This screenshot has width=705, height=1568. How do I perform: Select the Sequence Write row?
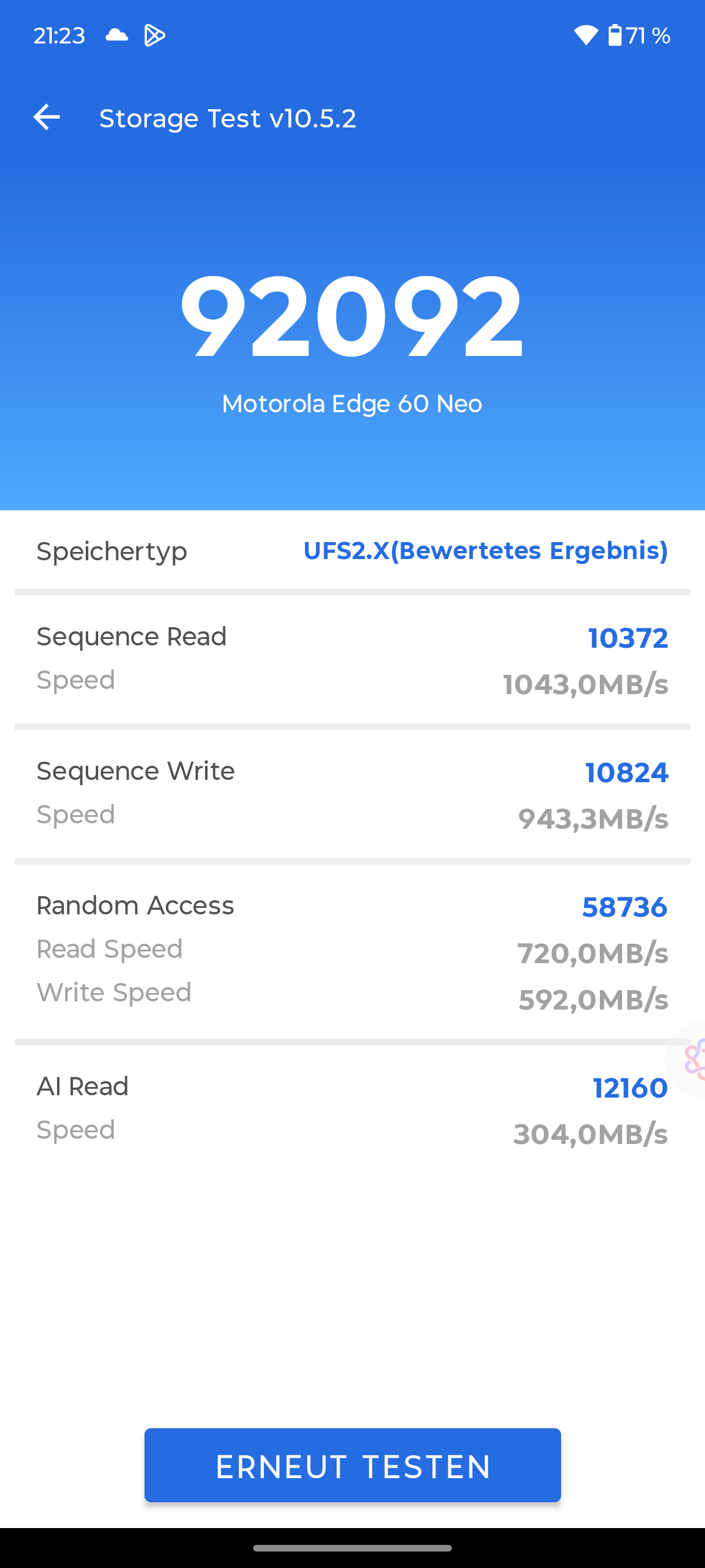coord(352,794)
